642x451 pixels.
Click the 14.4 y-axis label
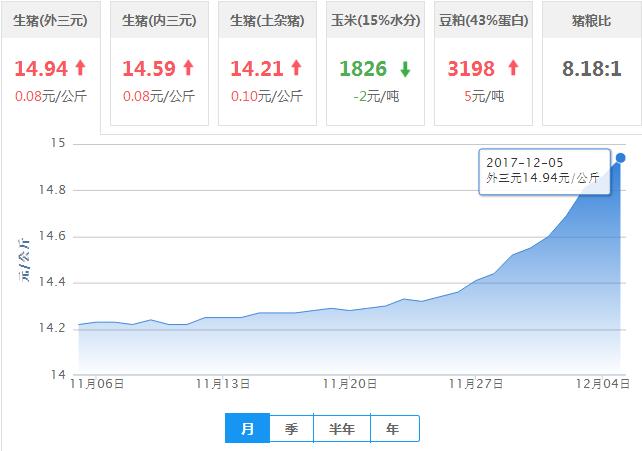pos(52,282)
